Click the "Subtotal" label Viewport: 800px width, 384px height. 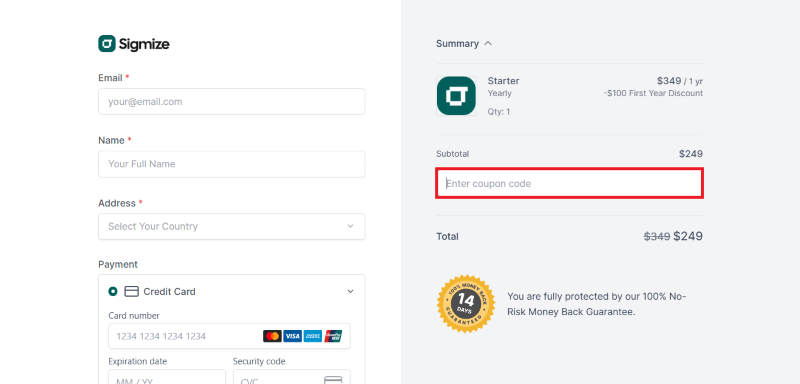click(x=453, y=154)
